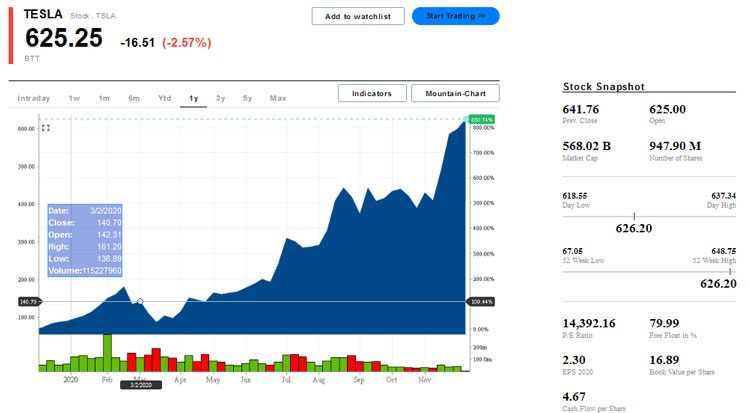750x413 pixels.
Task: Select the 1m chart range
Action: [104, 98]
